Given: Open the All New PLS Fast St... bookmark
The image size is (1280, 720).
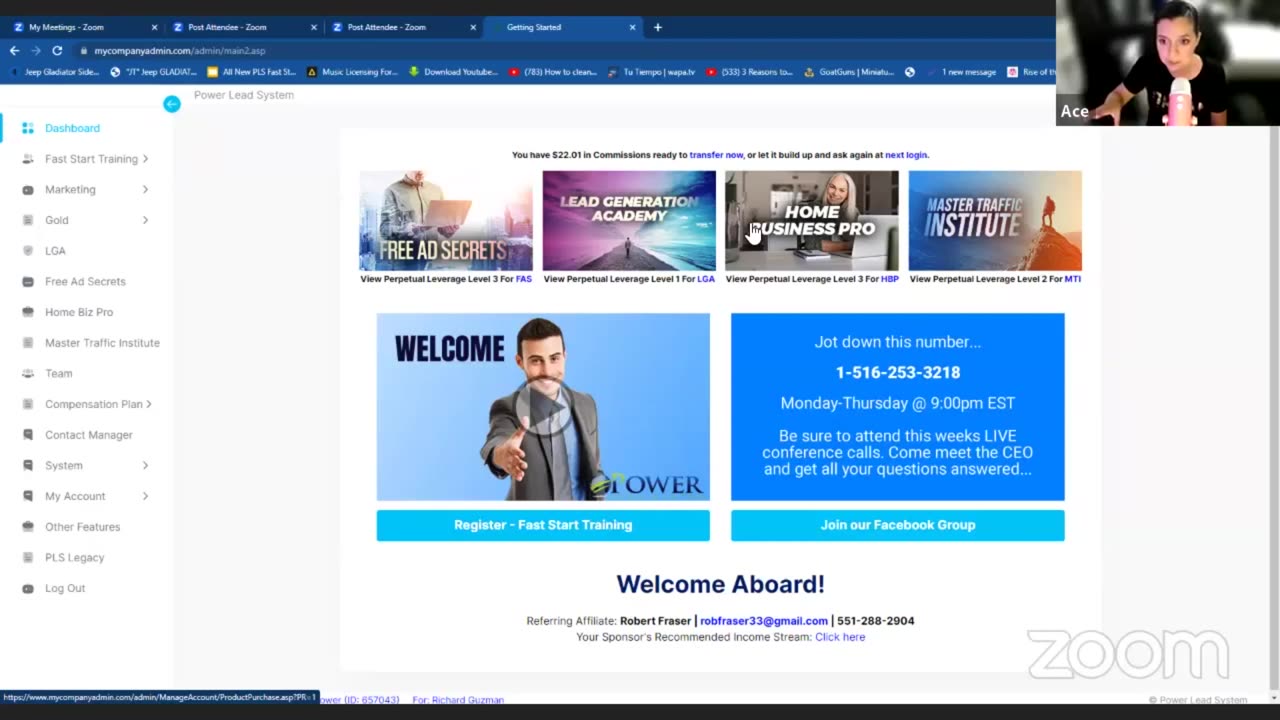Looking at the screenshot, I should coord(252,72).
